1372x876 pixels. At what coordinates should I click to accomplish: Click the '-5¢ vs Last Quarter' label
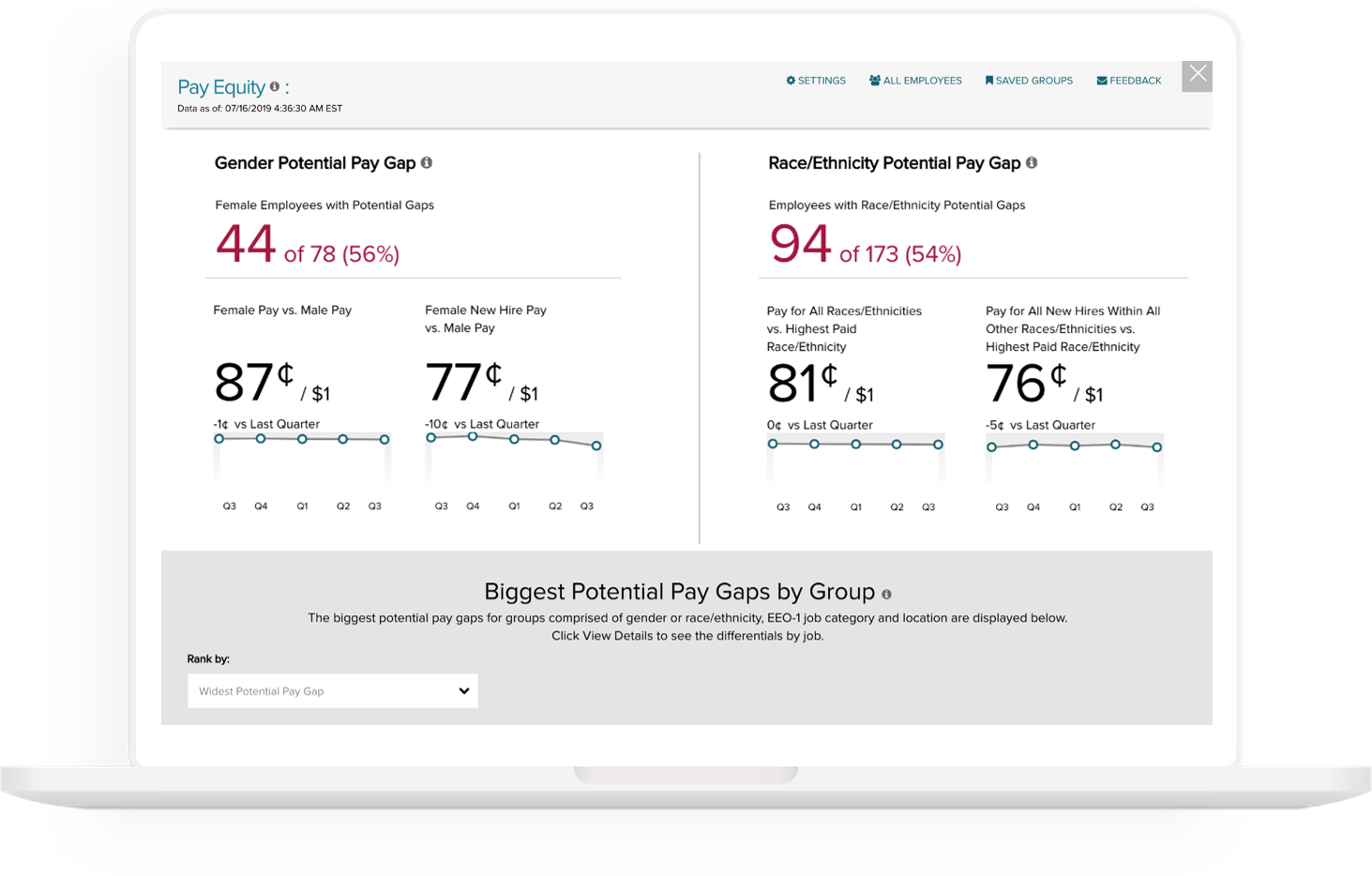pyautogui.click(x=1040, y=425)
